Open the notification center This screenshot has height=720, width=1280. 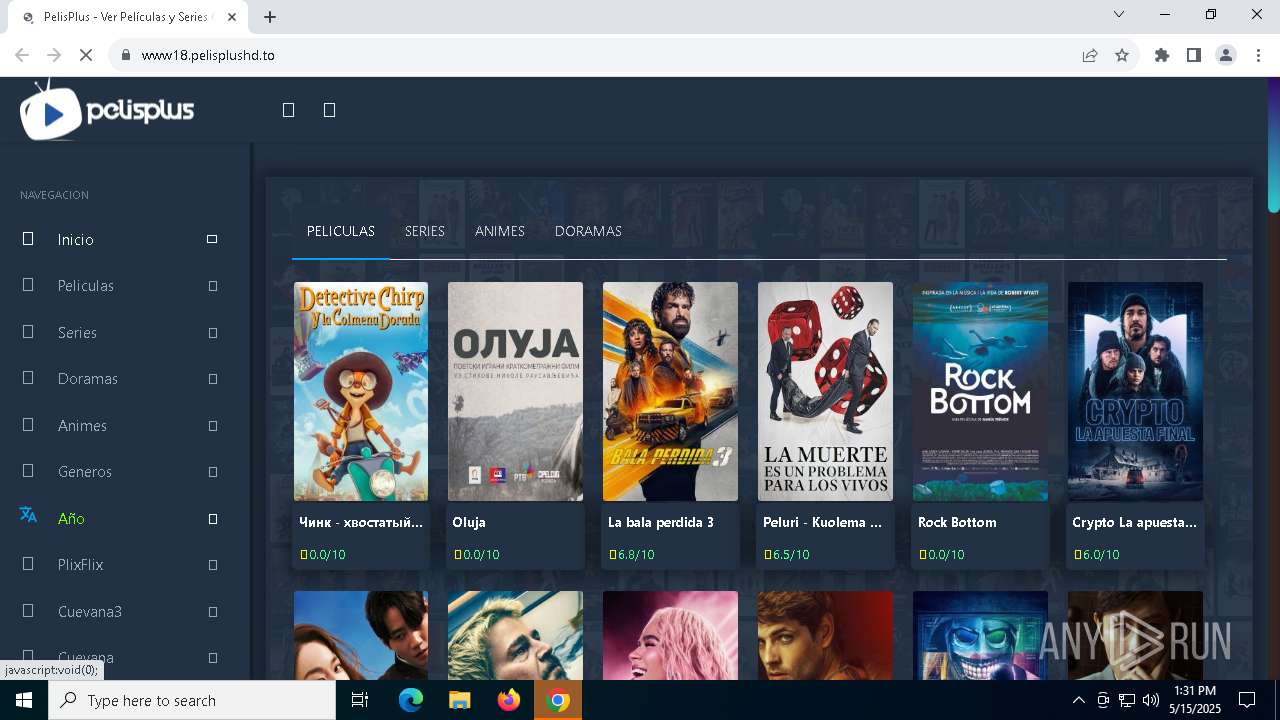tap(1247, 700)
